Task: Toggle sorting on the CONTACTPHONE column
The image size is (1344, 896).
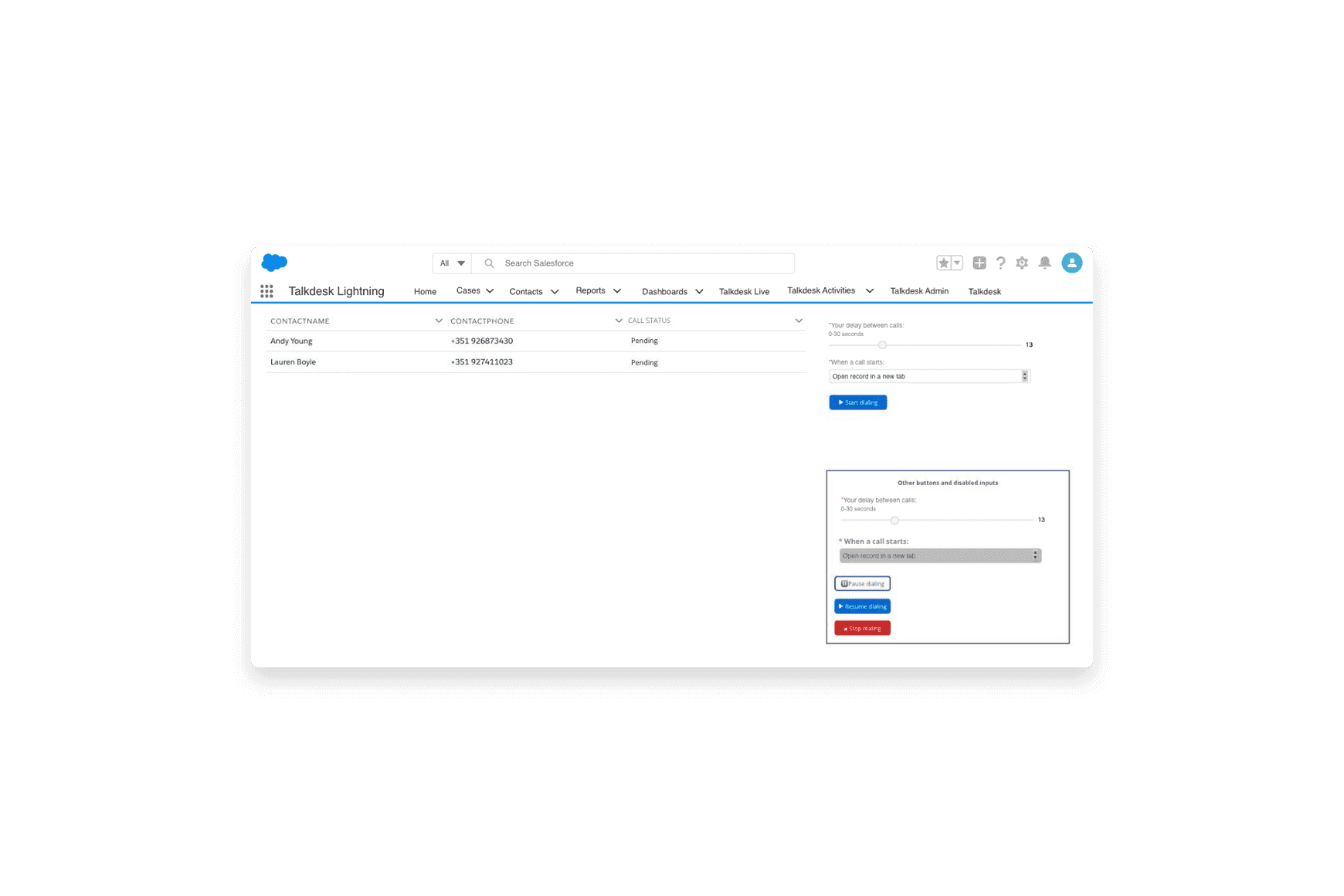Action: pyautogui.click(x=618, y=320)
